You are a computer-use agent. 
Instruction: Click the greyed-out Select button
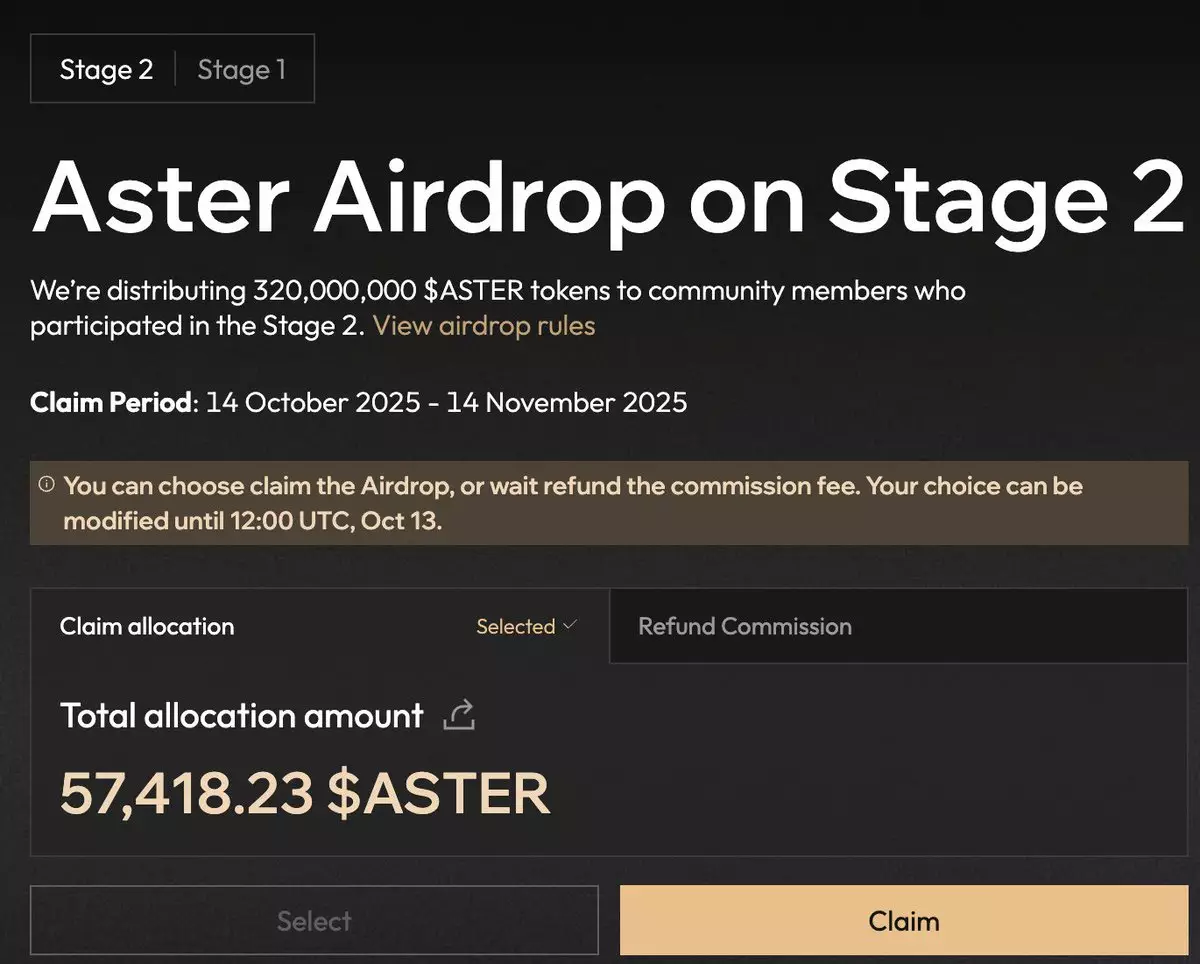click(314, 920)
